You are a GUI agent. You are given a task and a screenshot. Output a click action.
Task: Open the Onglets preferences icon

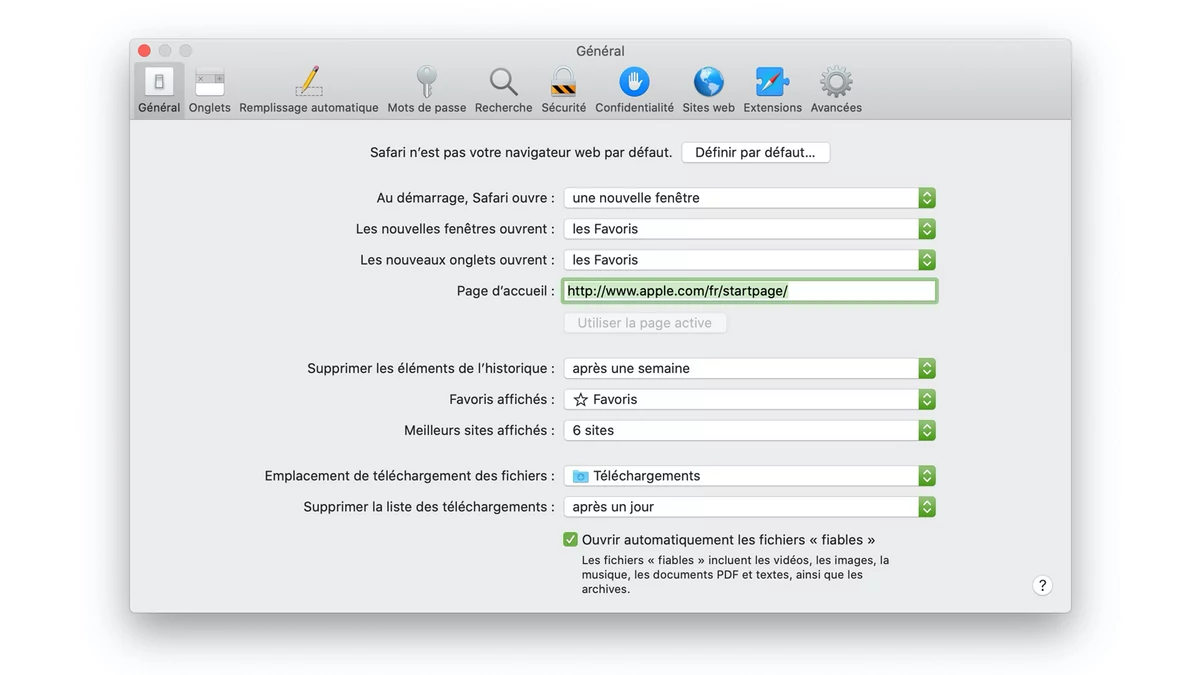(210, 82)
